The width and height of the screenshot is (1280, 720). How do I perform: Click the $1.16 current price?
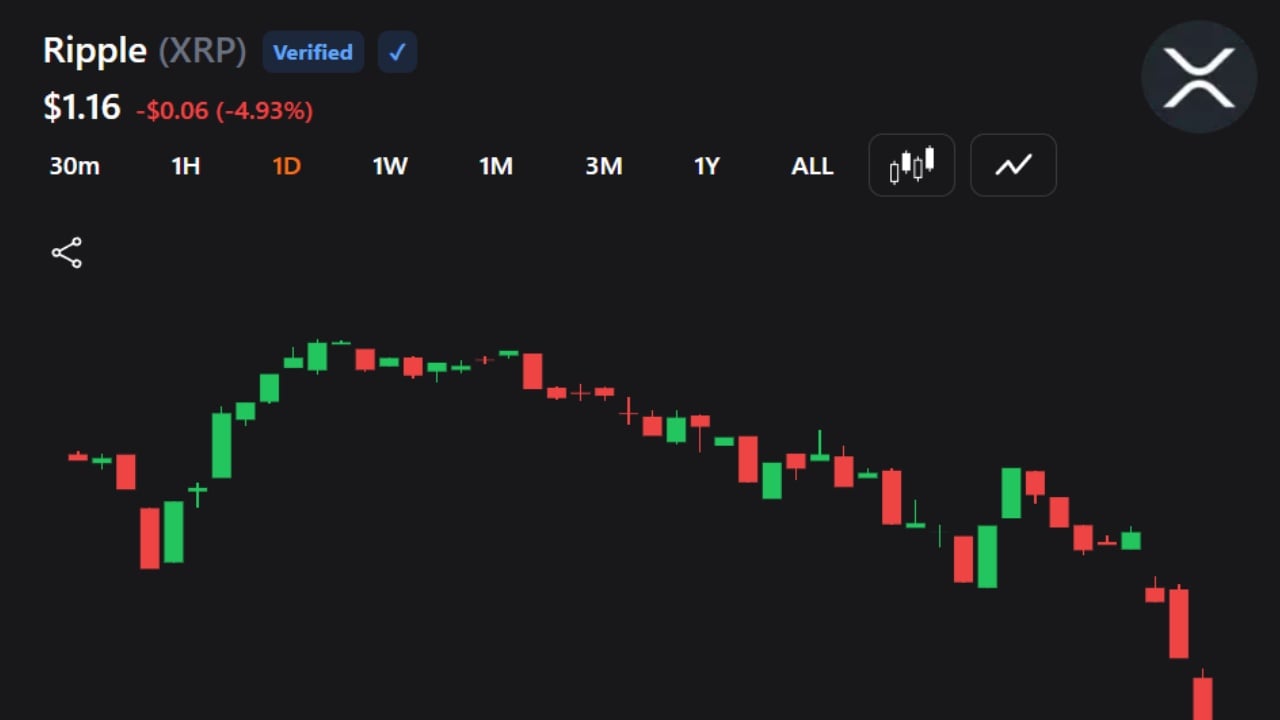click(x=82, y=107)
